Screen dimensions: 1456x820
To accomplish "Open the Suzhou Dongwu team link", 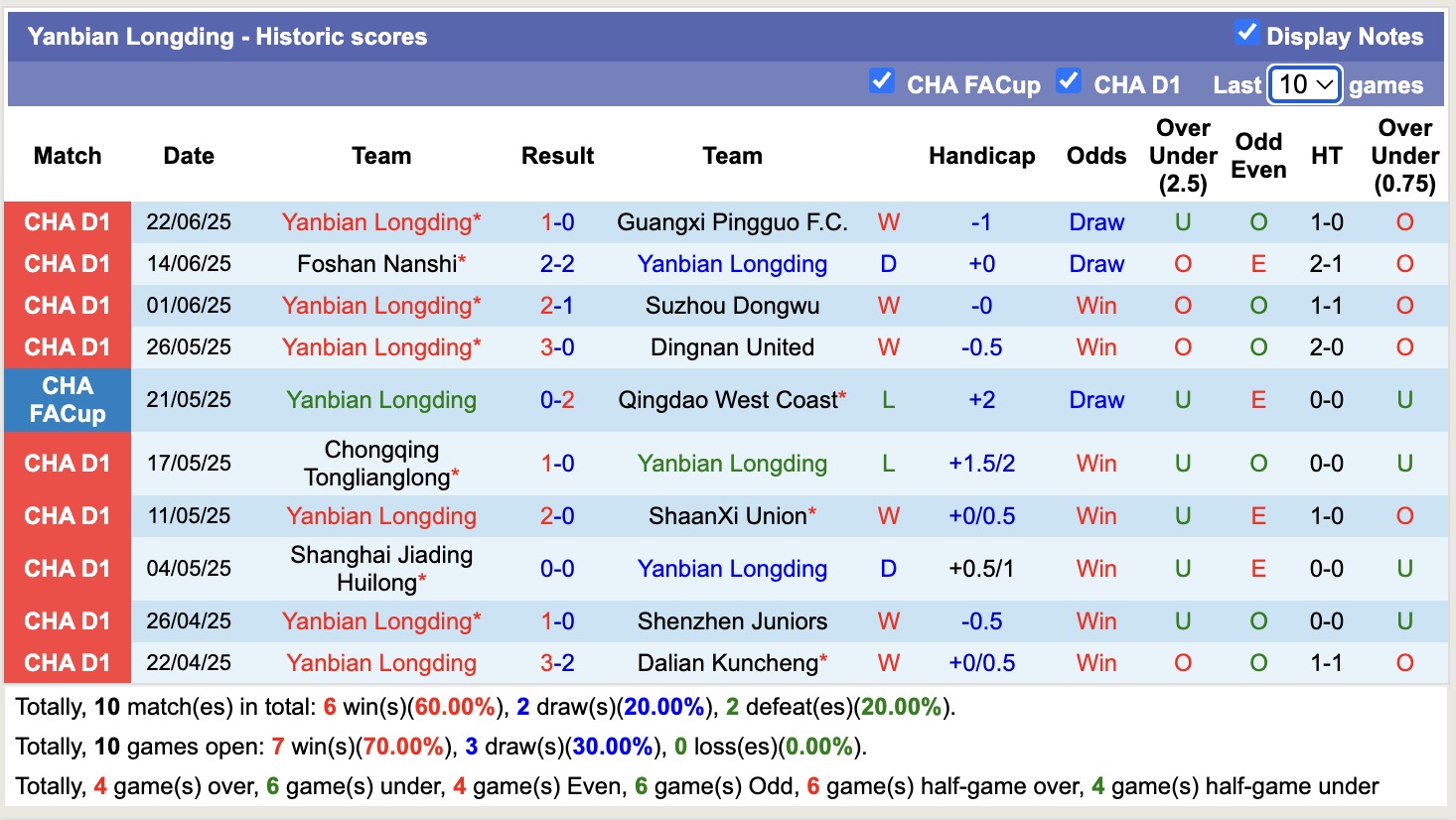I will [732, 306].
